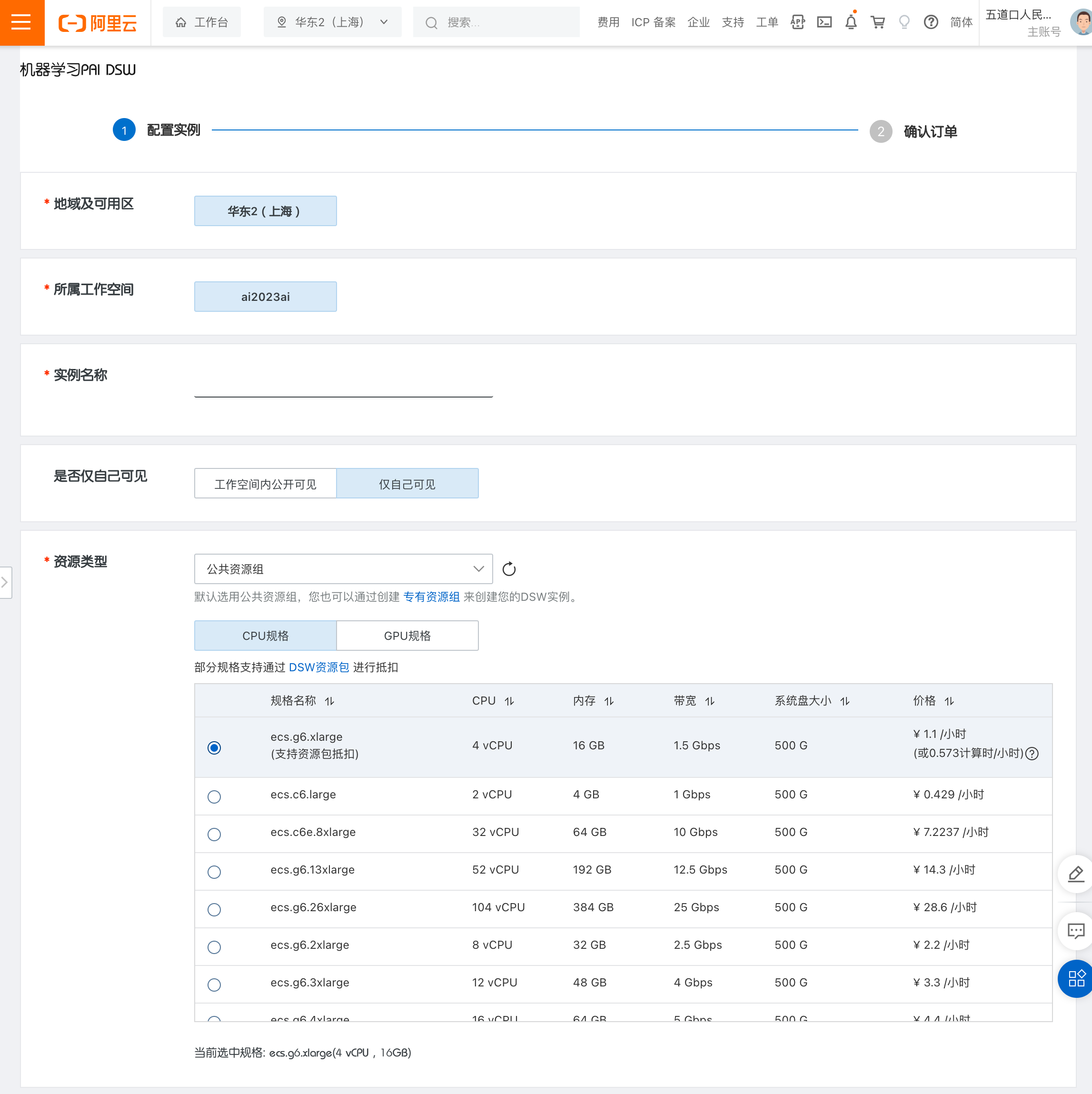The width and height of the screenshot is (1092, 1094).
Task: Open the help question mark icon
Action: 931,22
